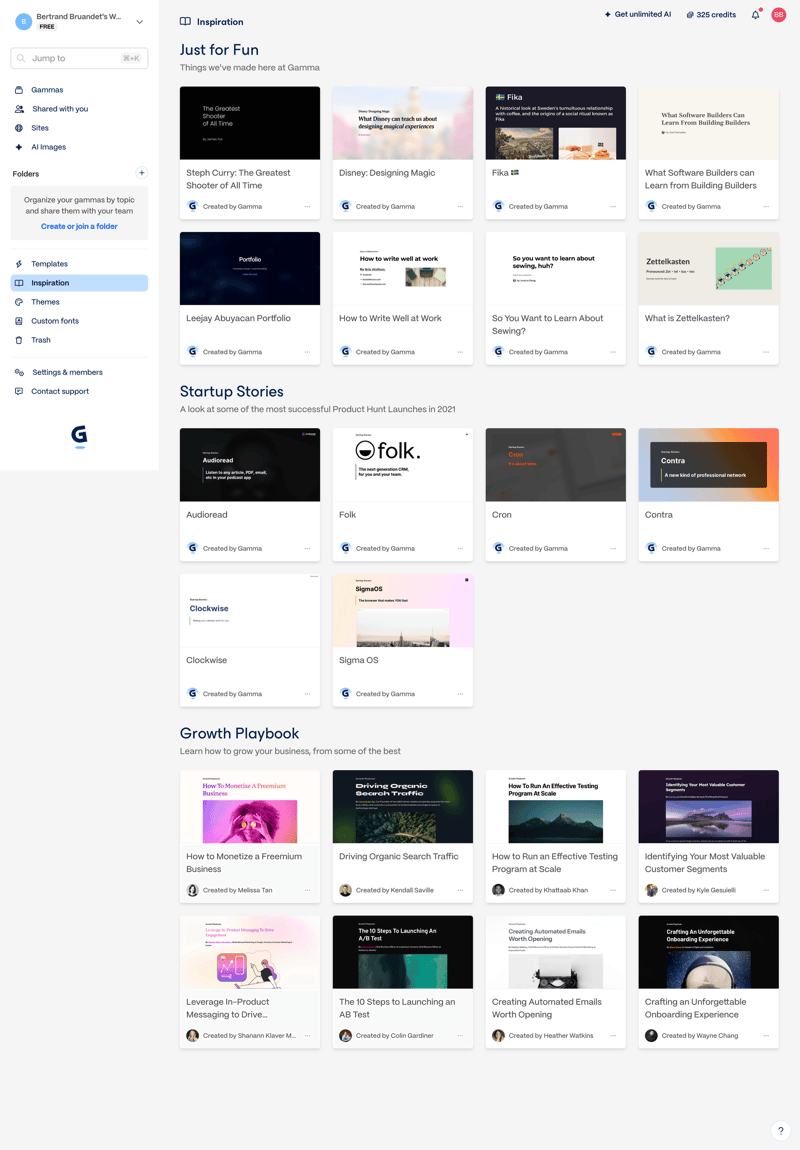This screenshot has height=1150, width=800.
Task: Open the three-dot menu on Clockwise card
Action: pyautogui.click(x=307, y=694)
